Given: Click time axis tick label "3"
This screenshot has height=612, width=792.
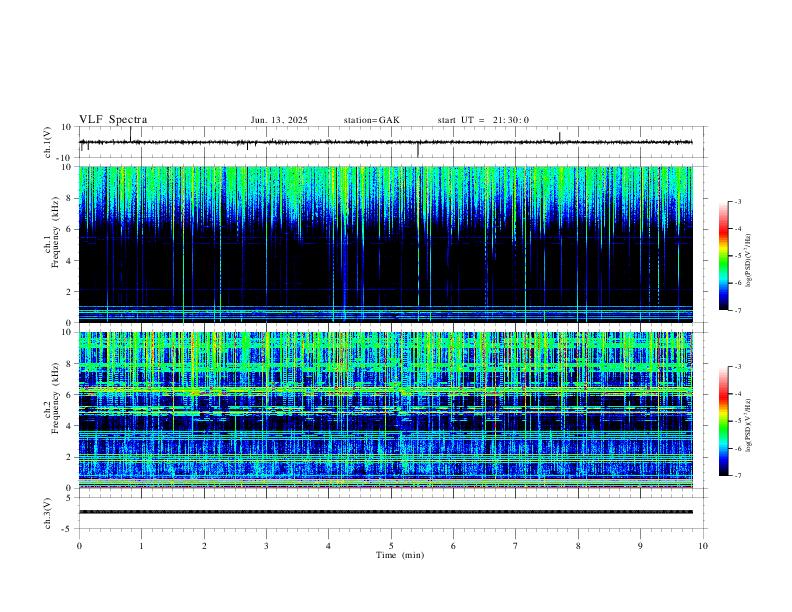Looking at the screenshot, I should tap(266, 546).
